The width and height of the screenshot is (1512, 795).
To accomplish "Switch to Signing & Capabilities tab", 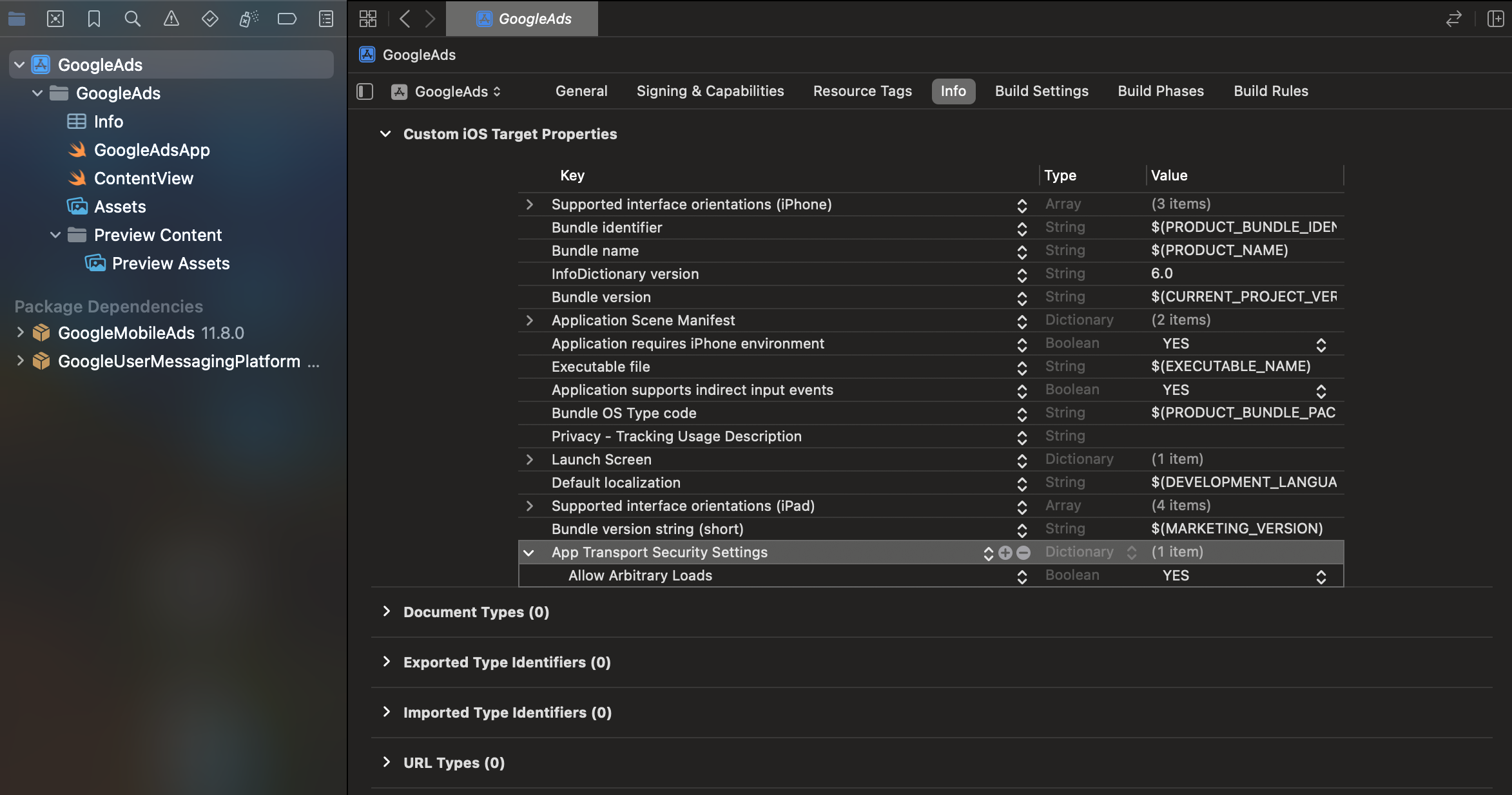I will [x=710, y=91].
